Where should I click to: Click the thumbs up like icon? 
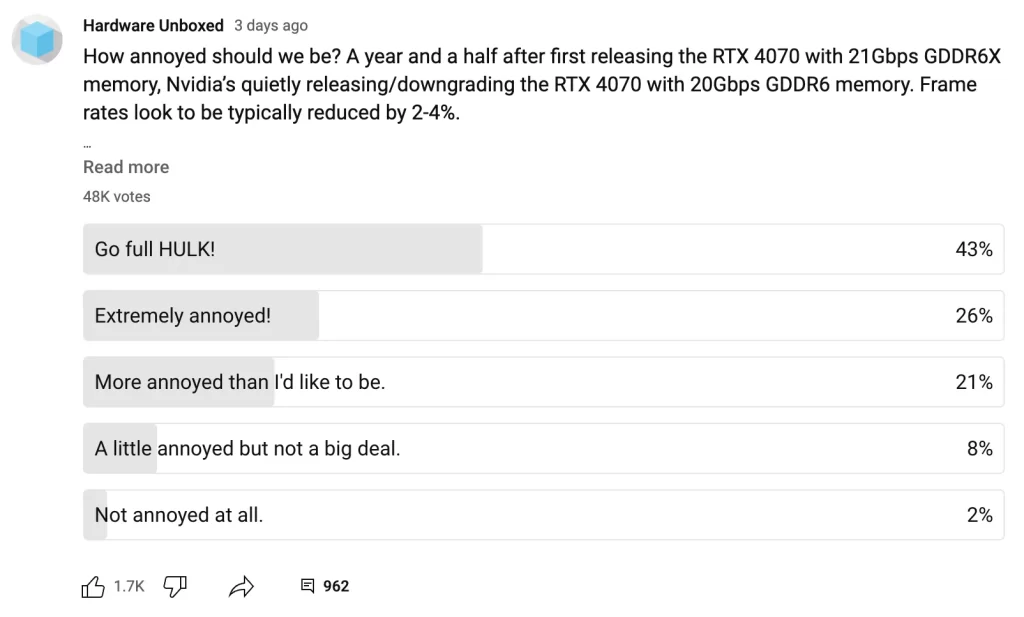pos(94,586)
